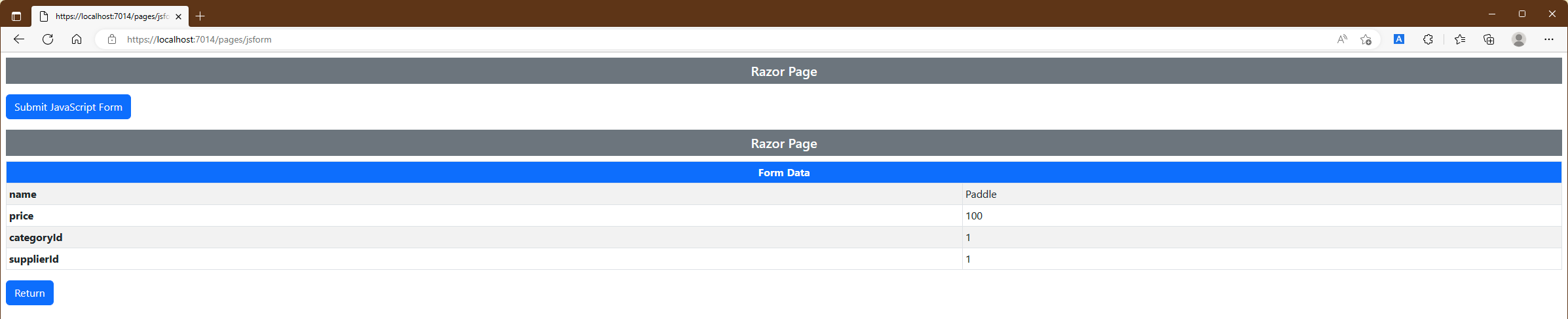Select the localhost:7014/pages/jsform tab
This screenshot has width=1568, height=319.
(x=110, y=16)
